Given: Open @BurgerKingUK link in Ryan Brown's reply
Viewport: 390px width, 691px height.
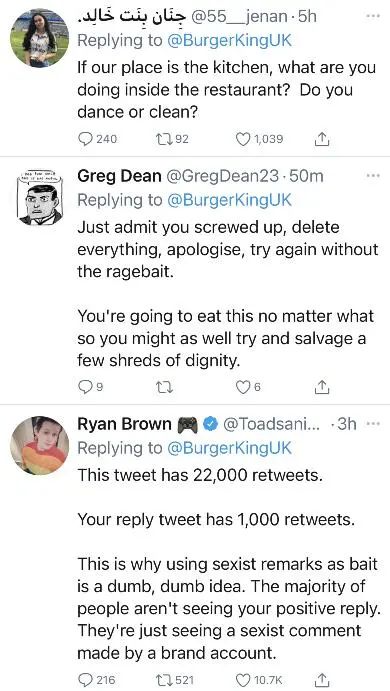Looking at the screenshot, I should click(x=229, y=448).
